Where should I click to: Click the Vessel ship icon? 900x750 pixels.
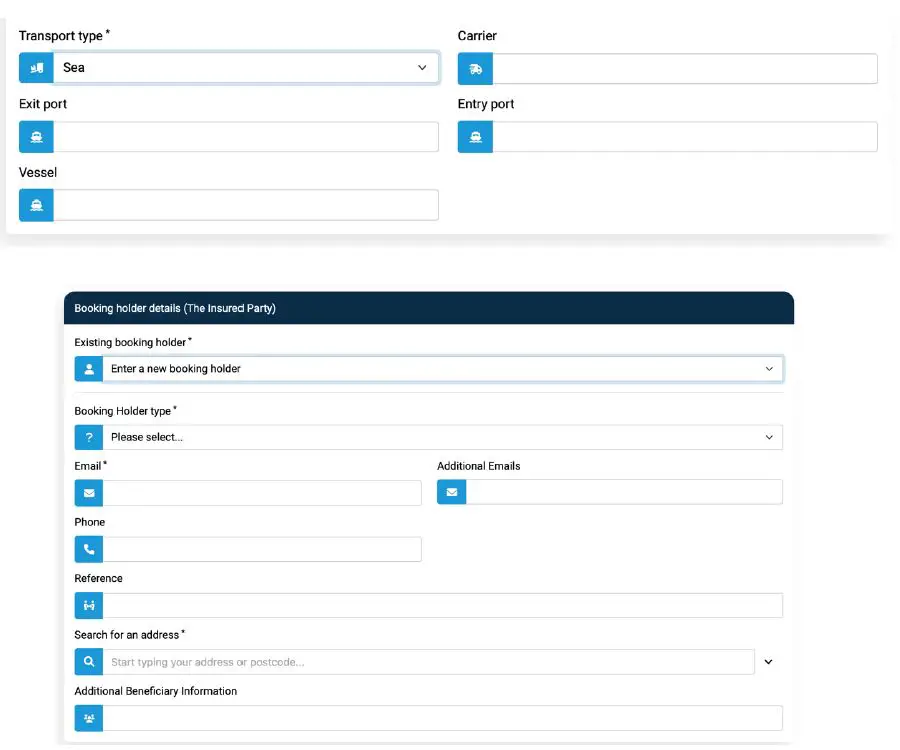(x=36, y=204)
